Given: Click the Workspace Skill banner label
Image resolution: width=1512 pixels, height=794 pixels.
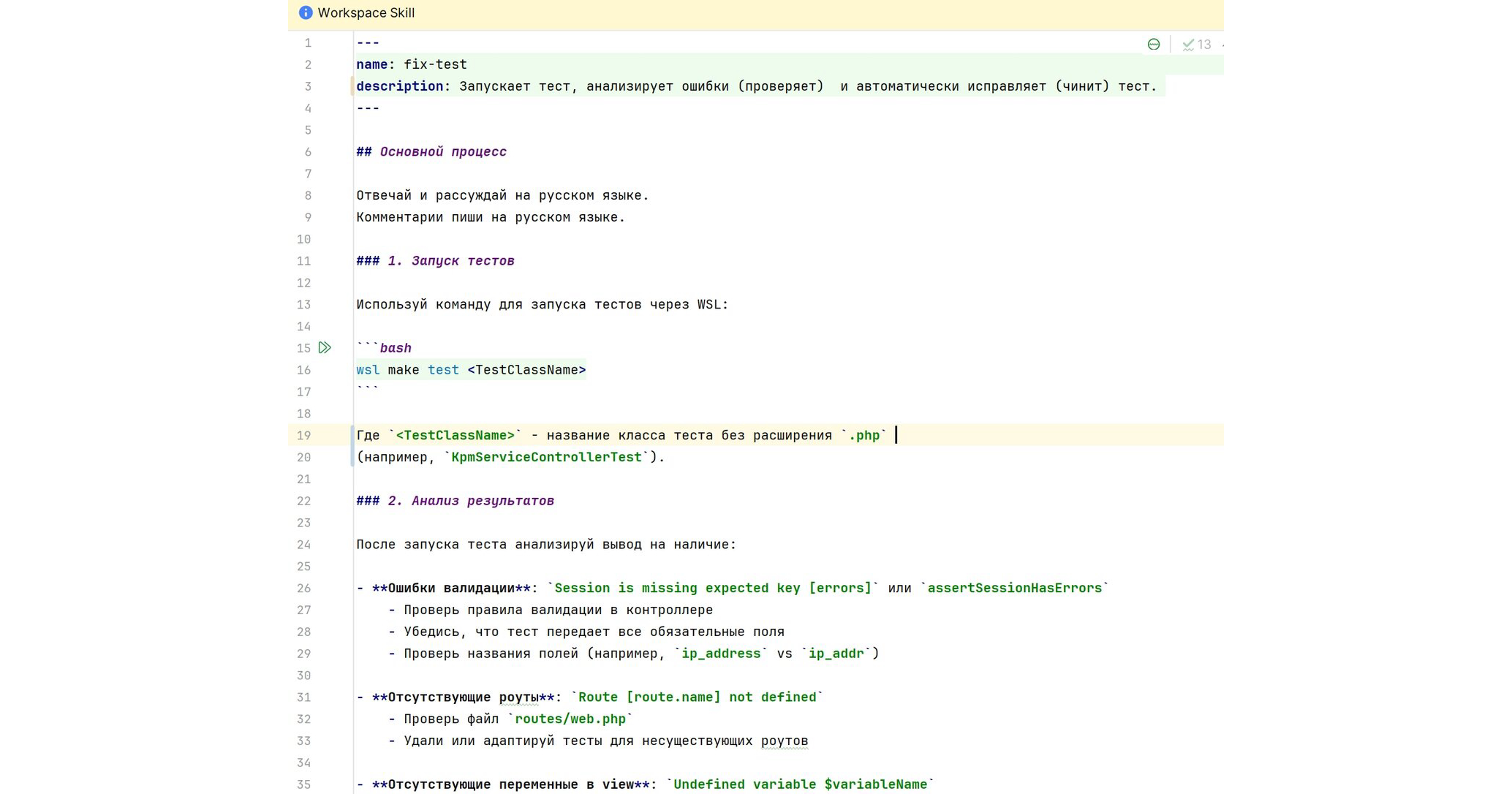Looking at the screenshot, I should [x=366, y=12].
